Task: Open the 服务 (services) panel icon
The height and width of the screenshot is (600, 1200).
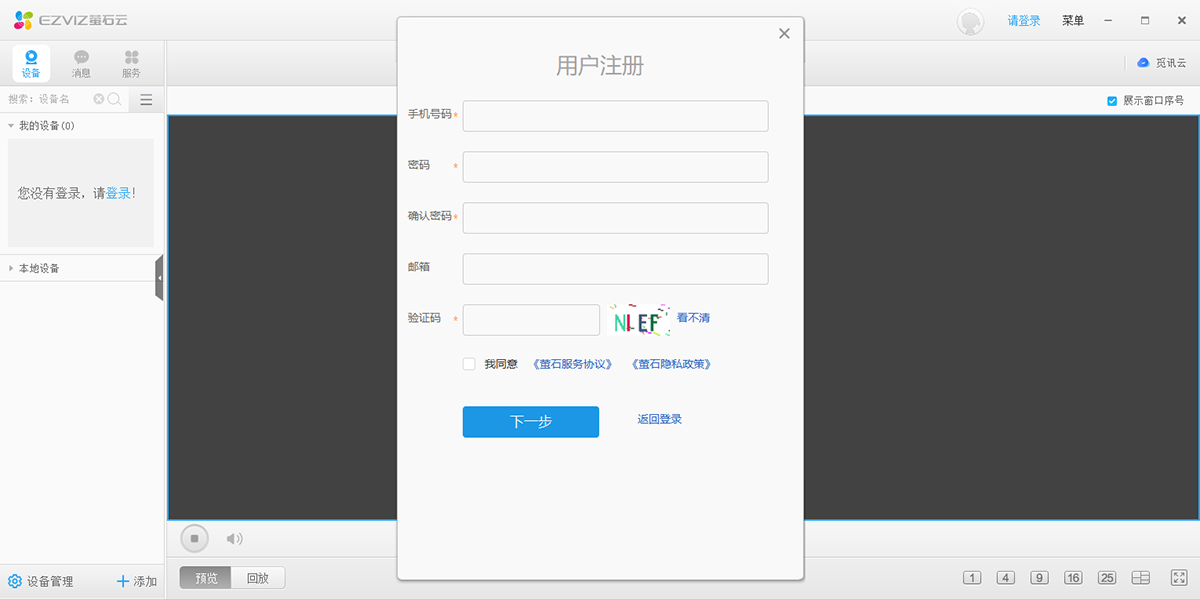Action: [130, 62]
